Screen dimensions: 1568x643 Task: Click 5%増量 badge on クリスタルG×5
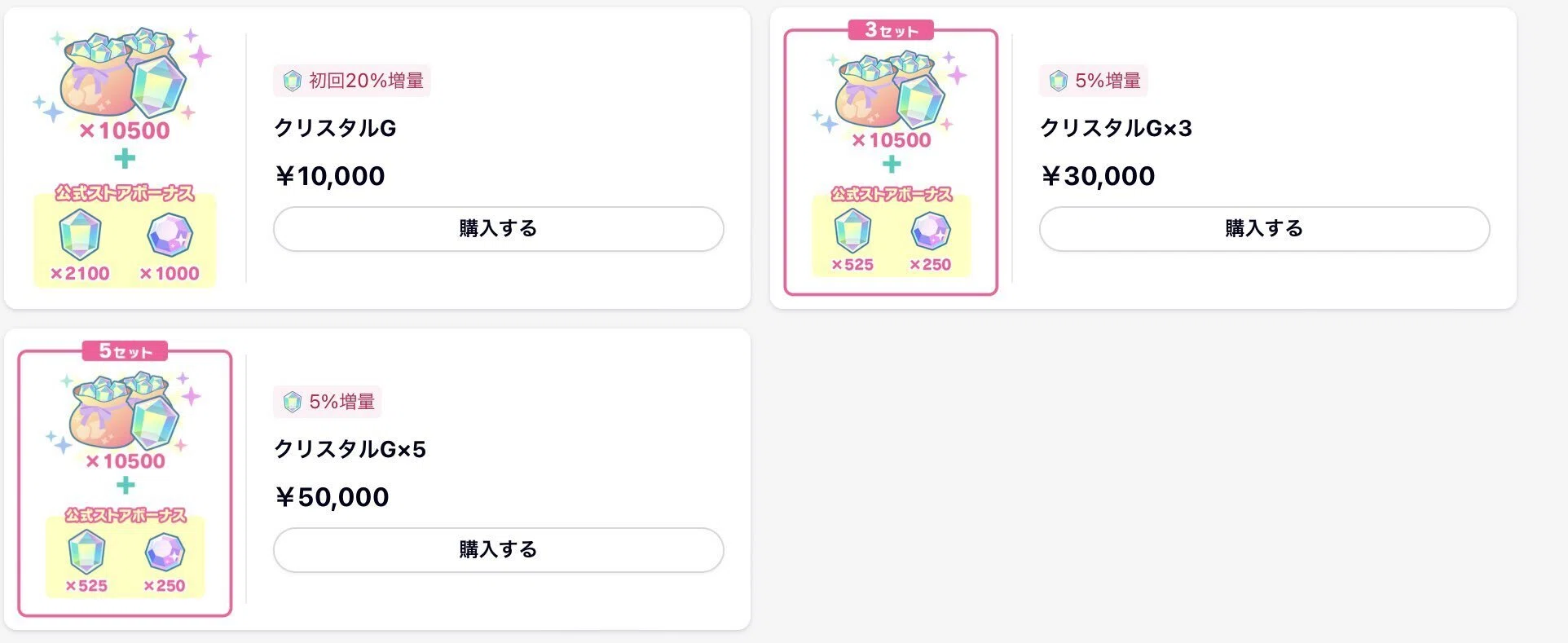pos(327,402)
